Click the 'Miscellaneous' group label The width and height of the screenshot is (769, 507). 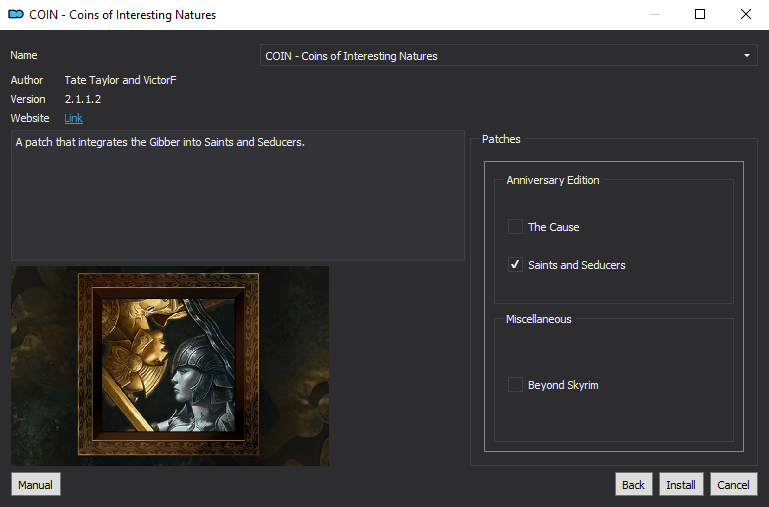[x=538, y=319]
